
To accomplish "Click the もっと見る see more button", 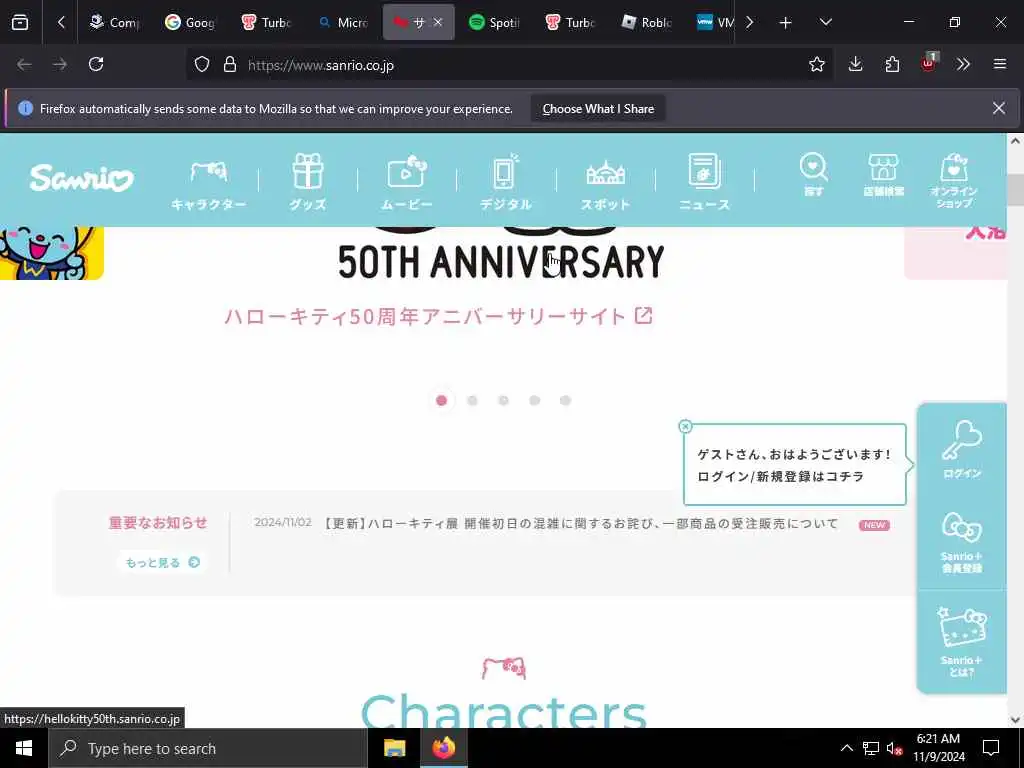I will point(163,562).
